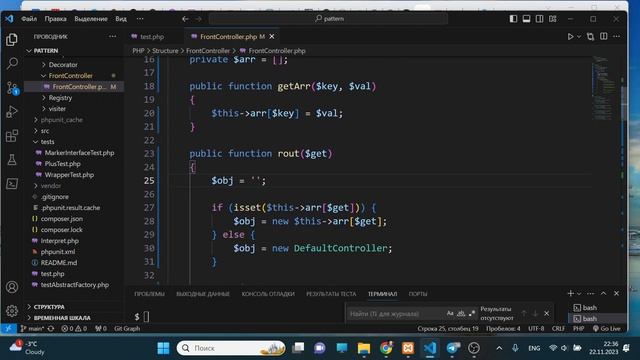Screen dimensions: 640x360
Task: Open the Accounts menu icon
Action: pyautogui.click(x=12, y=287)
